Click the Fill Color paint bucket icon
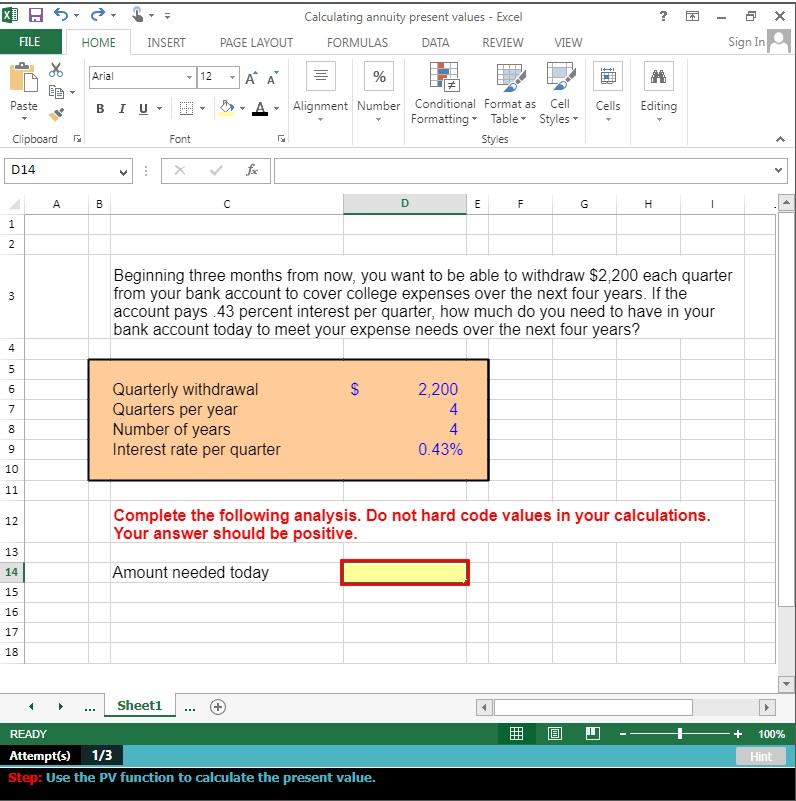 click(226, 108)
